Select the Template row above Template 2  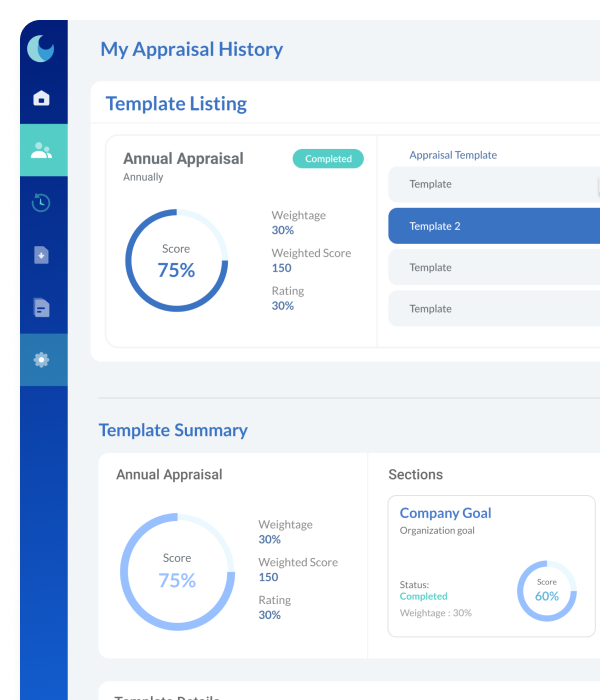pos(494,184)
